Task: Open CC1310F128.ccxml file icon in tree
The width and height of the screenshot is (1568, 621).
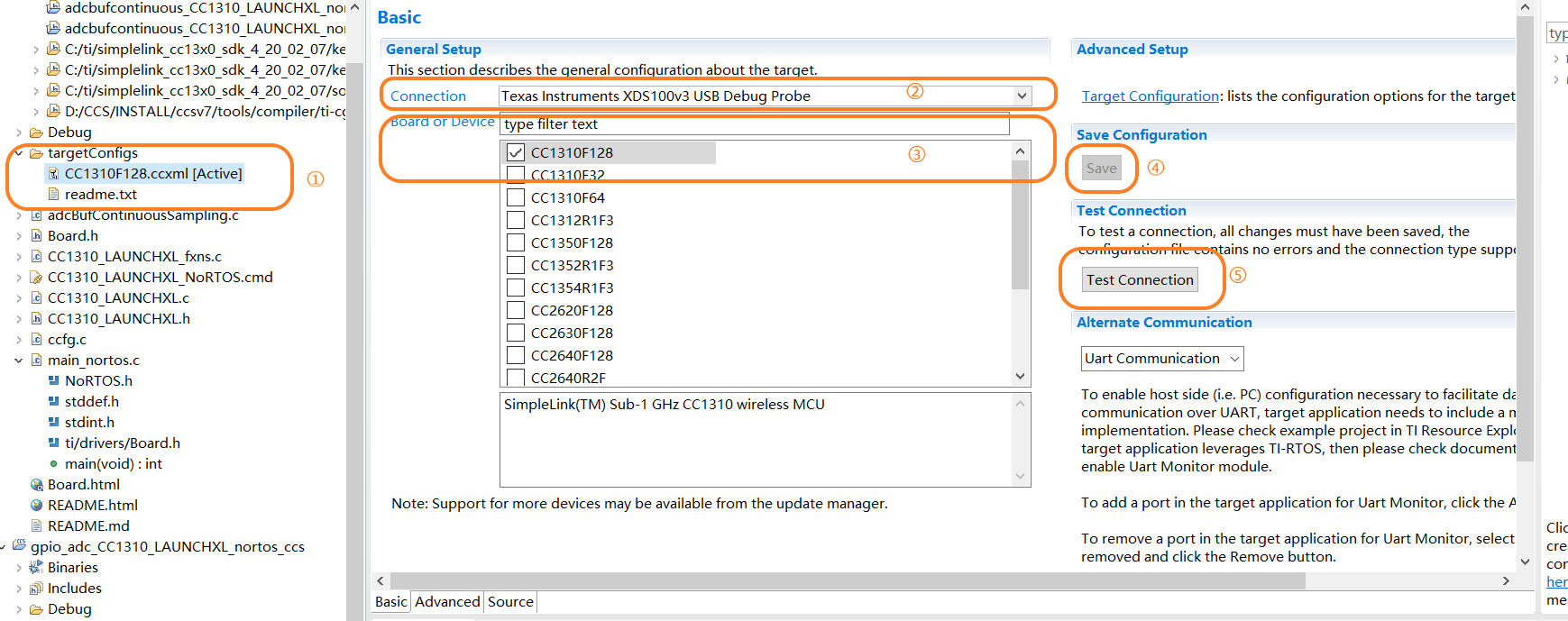Action: [53, 174]
